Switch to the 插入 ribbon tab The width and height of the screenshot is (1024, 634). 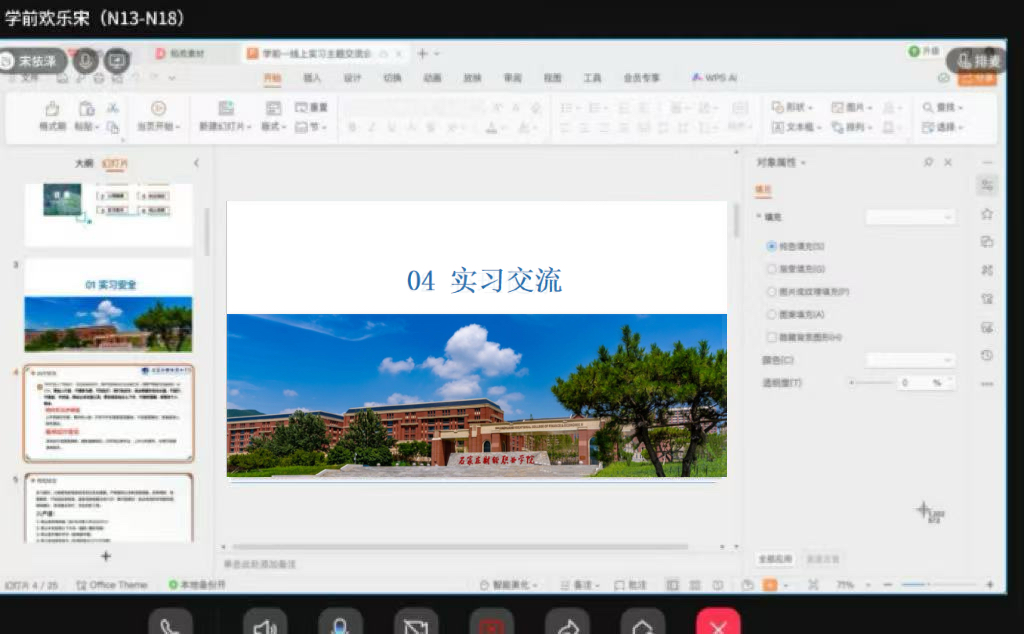click(312, 78)
